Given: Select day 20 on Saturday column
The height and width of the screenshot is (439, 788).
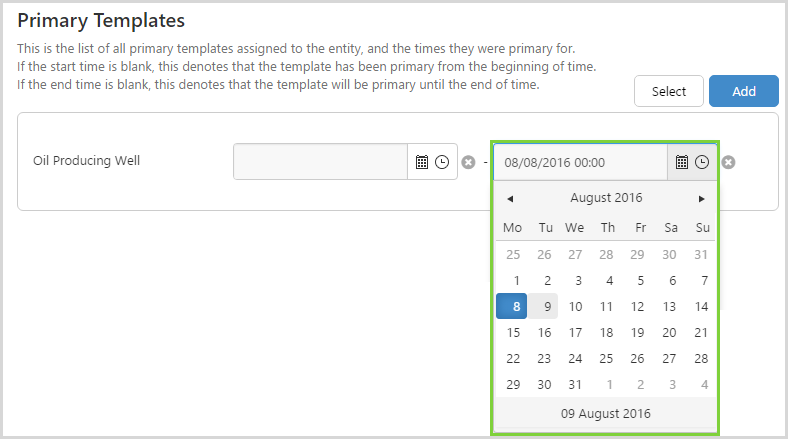Looking at the screenshot, I should pos(670,333).
